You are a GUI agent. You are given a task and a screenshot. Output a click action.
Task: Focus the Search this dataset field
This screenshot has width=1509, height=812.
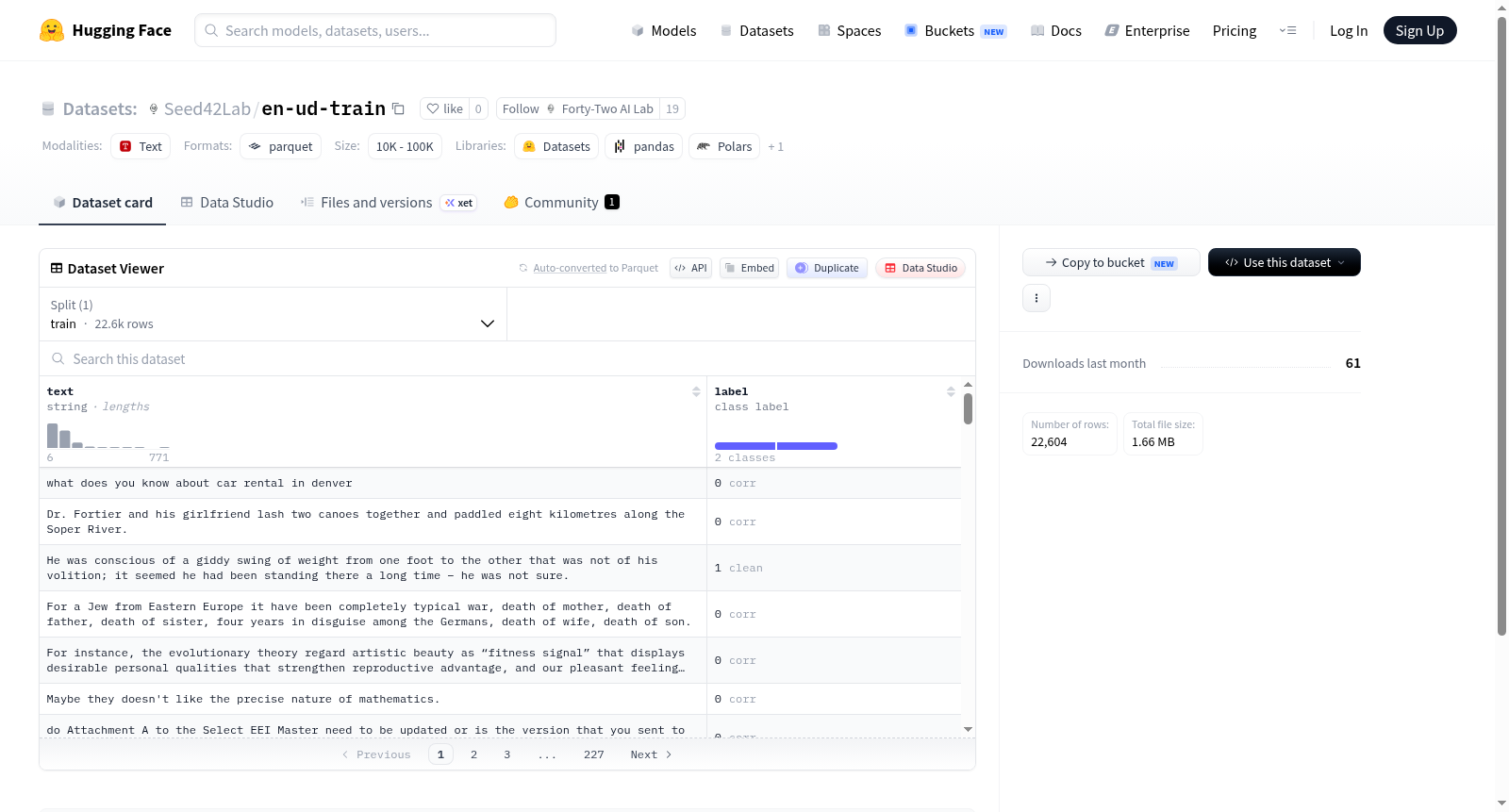tap(507, 358)
